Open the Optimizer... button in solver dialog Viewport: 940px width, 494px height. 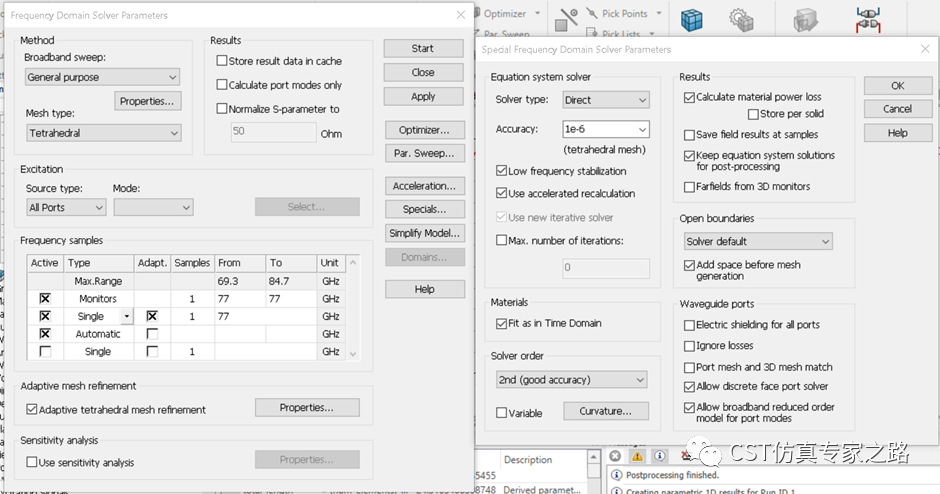(x=424, y=129)
